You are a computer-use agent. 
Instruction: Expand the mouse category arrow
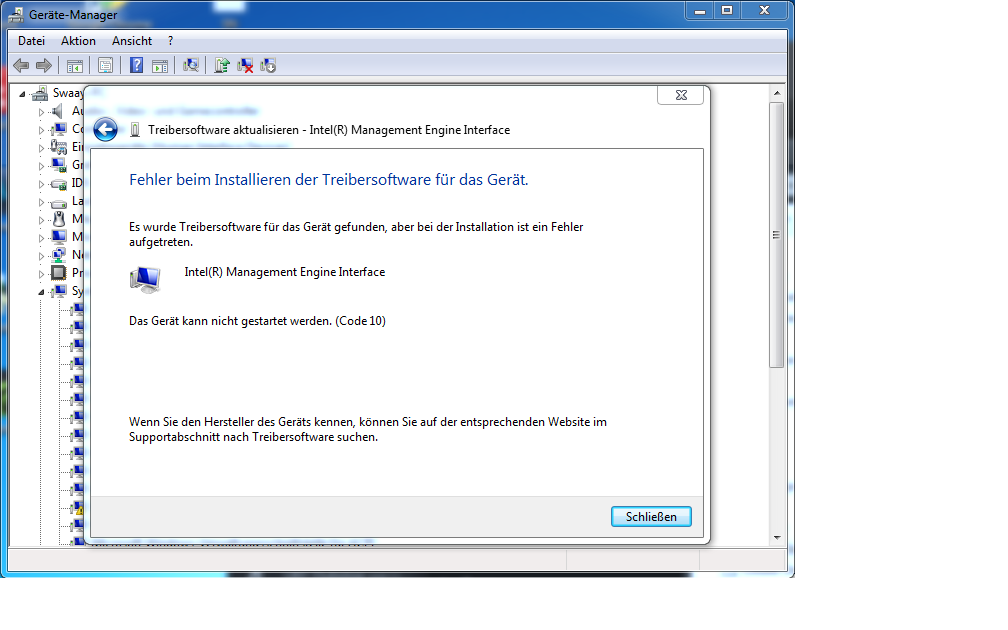click(x=42, y=220)
